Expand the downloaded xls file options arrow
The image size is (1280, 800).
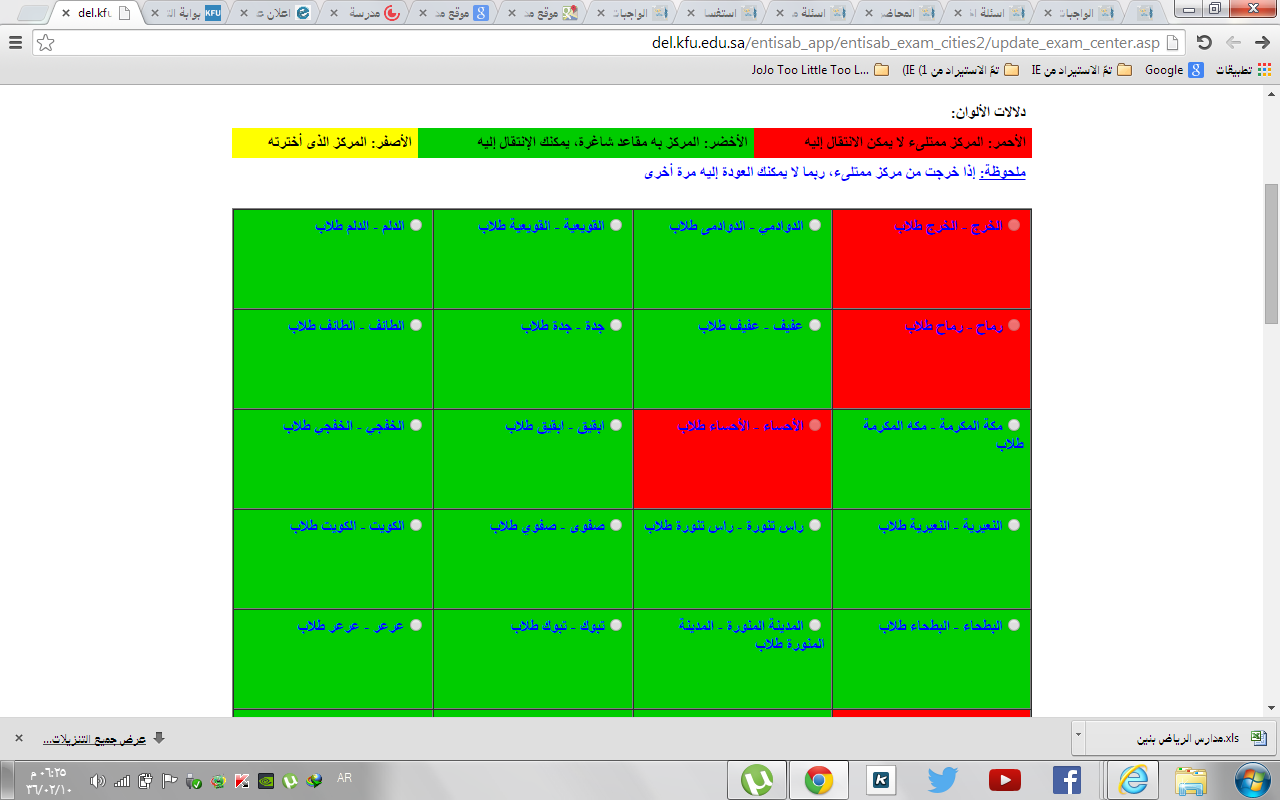pos(1078,737)
